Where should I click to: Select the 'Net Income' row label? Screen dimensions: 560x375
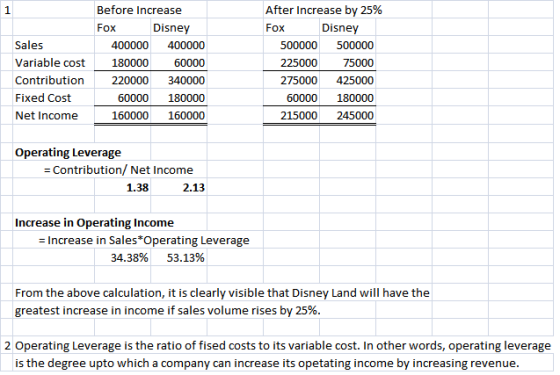click(x=46, y=115)
